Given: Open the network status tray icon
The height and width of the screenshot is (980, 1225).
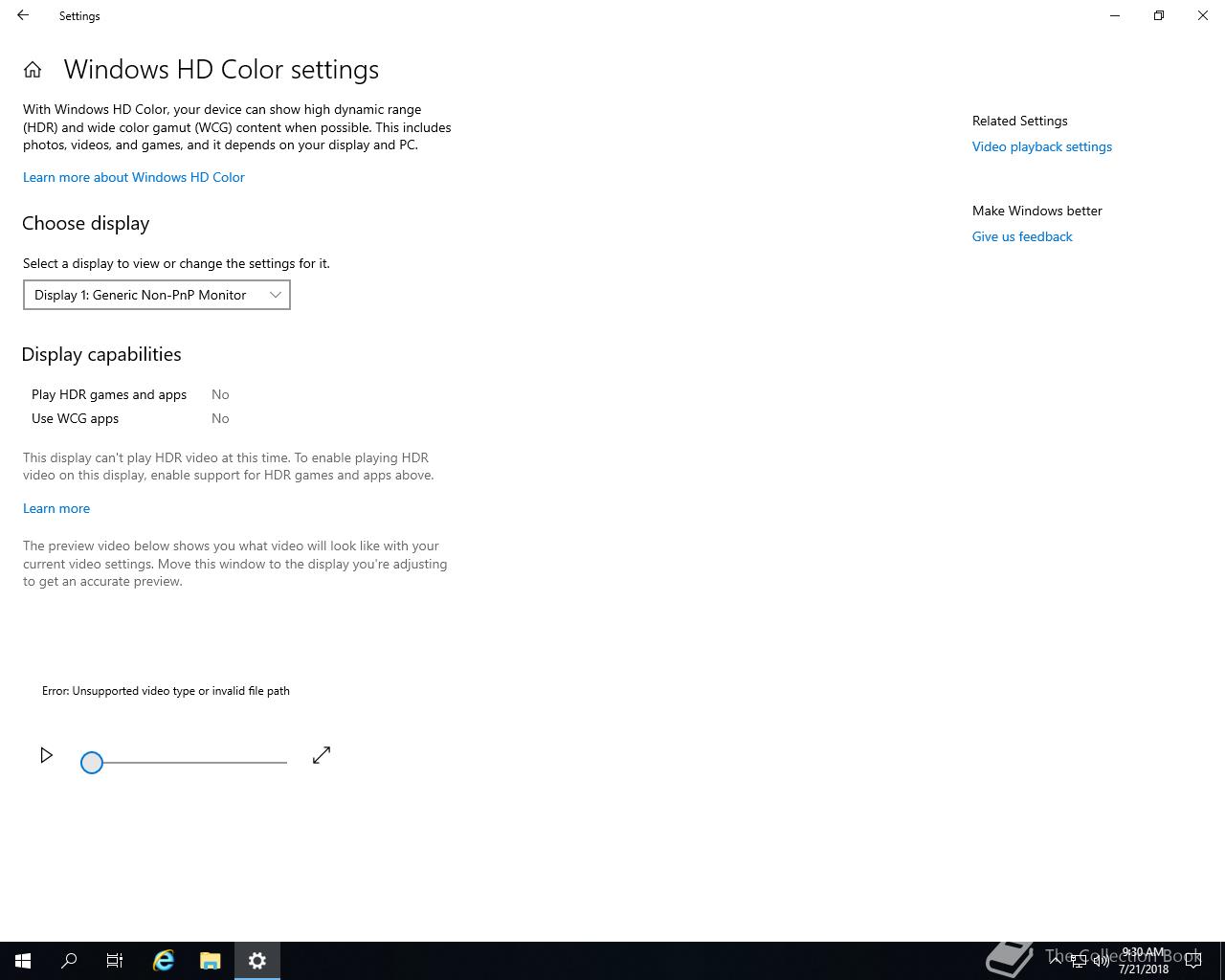Looking at the screenshot, I should pyautogui.click(x=1079, y=961).
